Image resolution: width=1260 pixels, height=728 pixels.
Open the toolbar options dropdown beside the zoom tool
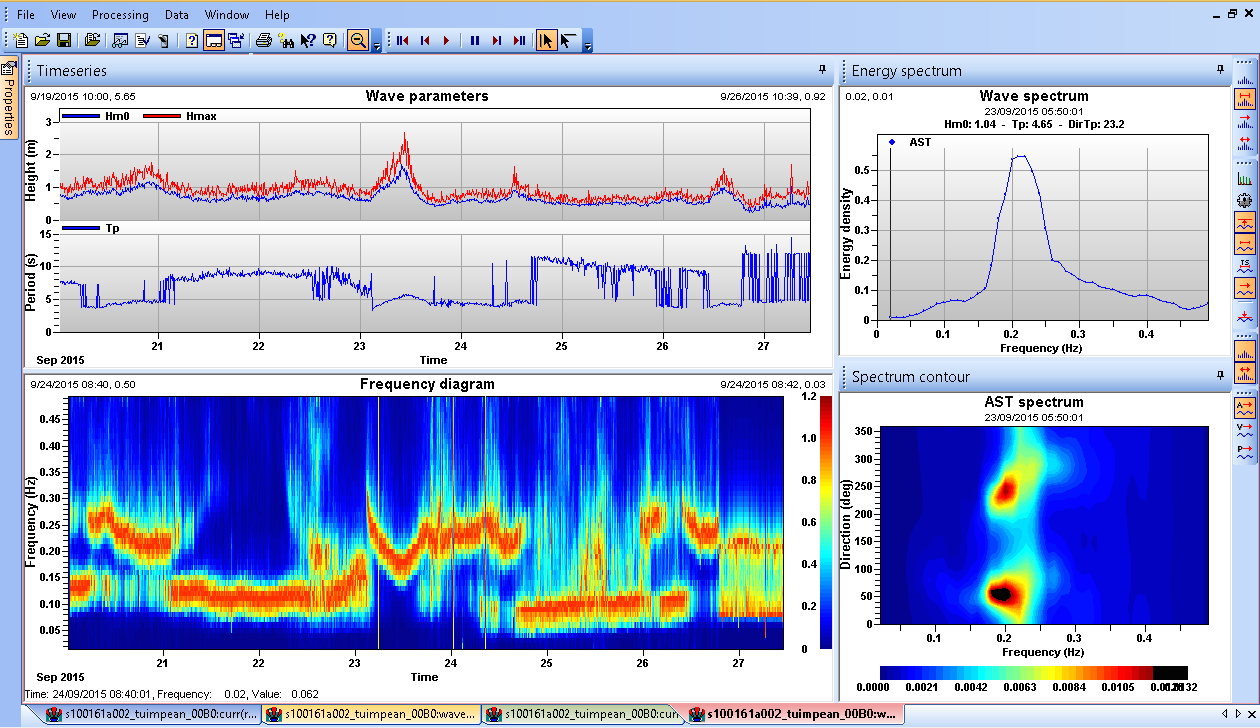377,46
